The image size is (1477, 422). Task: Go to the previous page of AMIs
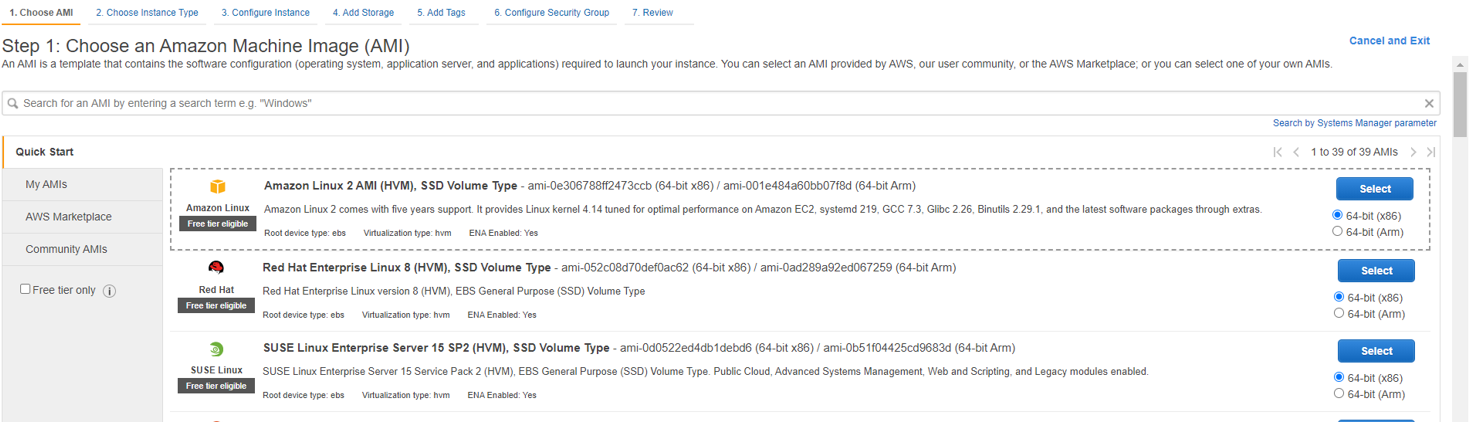click(x=1296, y=152)
